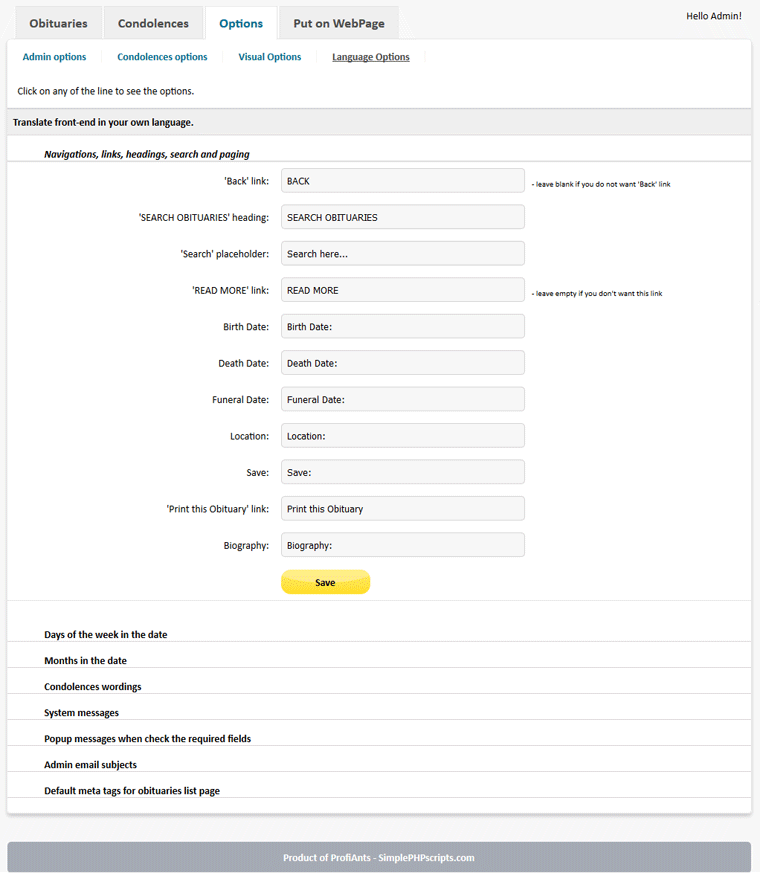
Task: Edit the Biography label field
Action: click(402, 544)
